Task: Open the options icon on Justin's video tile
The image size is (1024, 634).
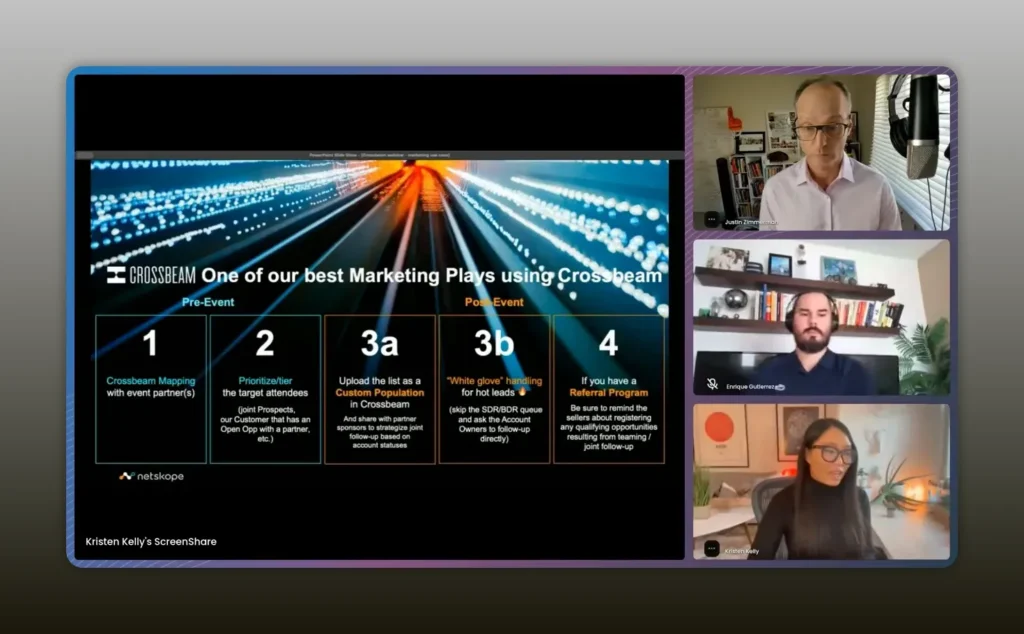Action: [711, 220]
